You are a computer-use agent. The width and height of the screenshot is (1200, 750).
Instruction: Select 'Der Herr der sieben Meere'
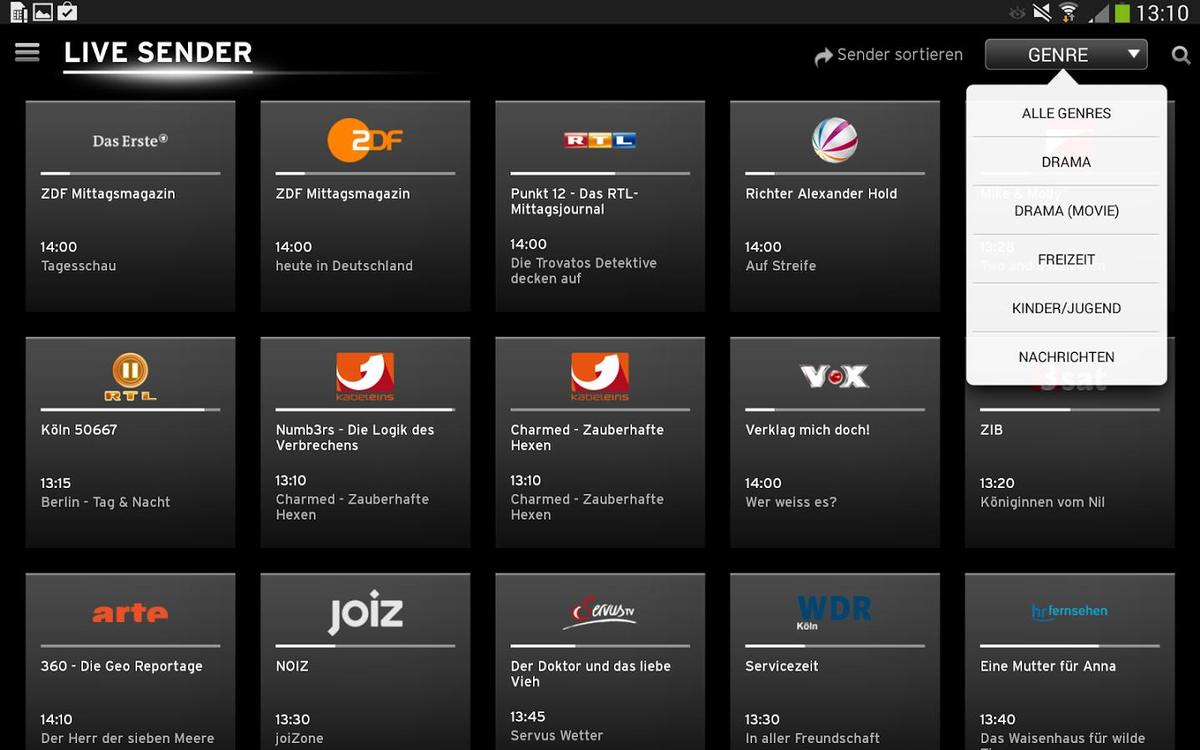(127, 739)
